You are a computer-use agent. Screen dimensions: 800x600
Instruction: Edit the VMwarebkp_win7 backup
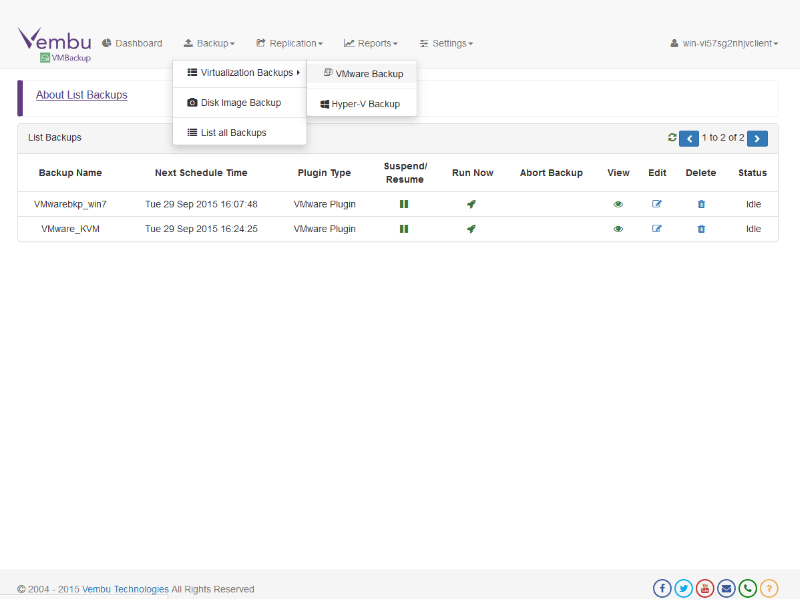(657, 204)
